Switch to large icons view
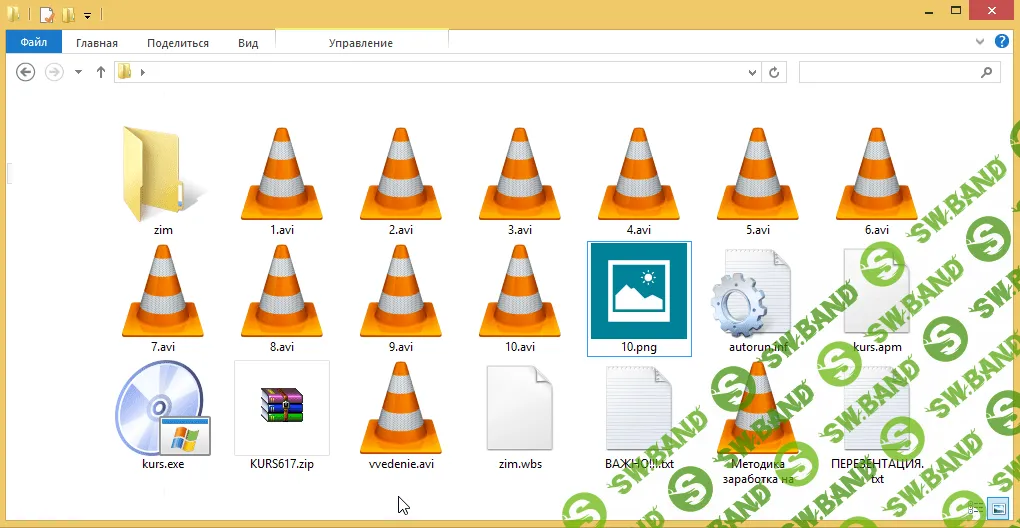Image resolution: width=1020 pixels, height=528 pixels. [x=997, y=508]
